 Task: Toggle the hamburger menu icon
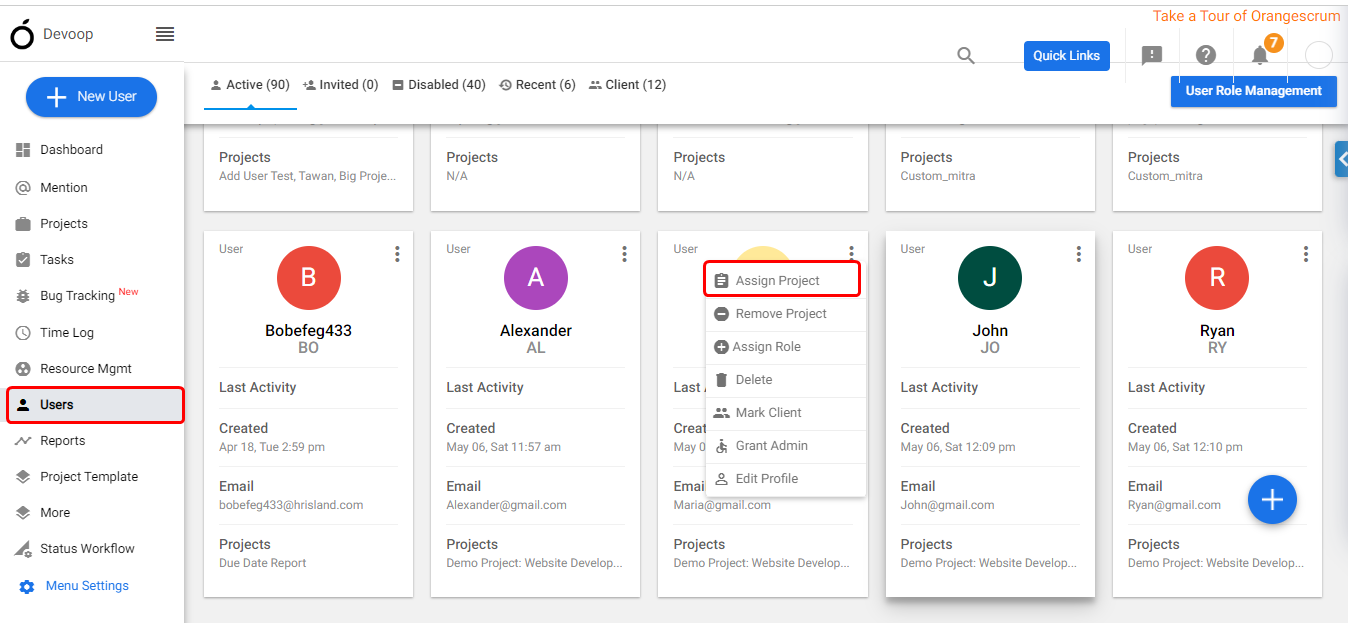(x=165, y=34)
